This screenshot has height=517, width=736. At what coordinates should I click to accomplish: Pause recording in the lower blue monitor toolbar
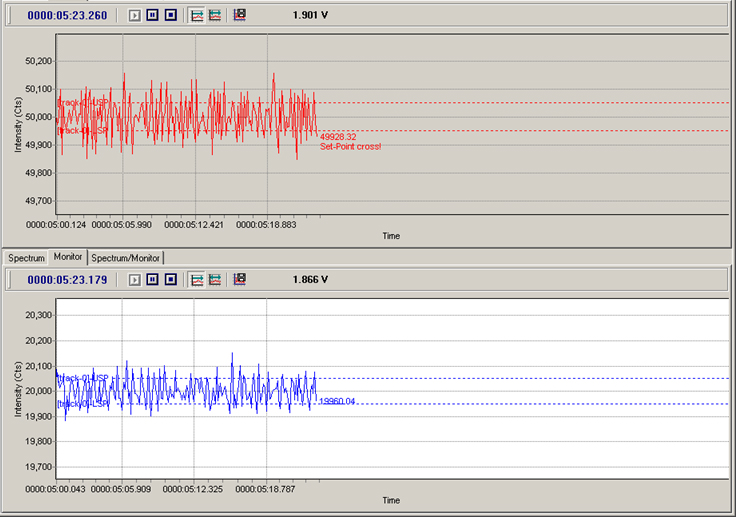pos(153,279)
